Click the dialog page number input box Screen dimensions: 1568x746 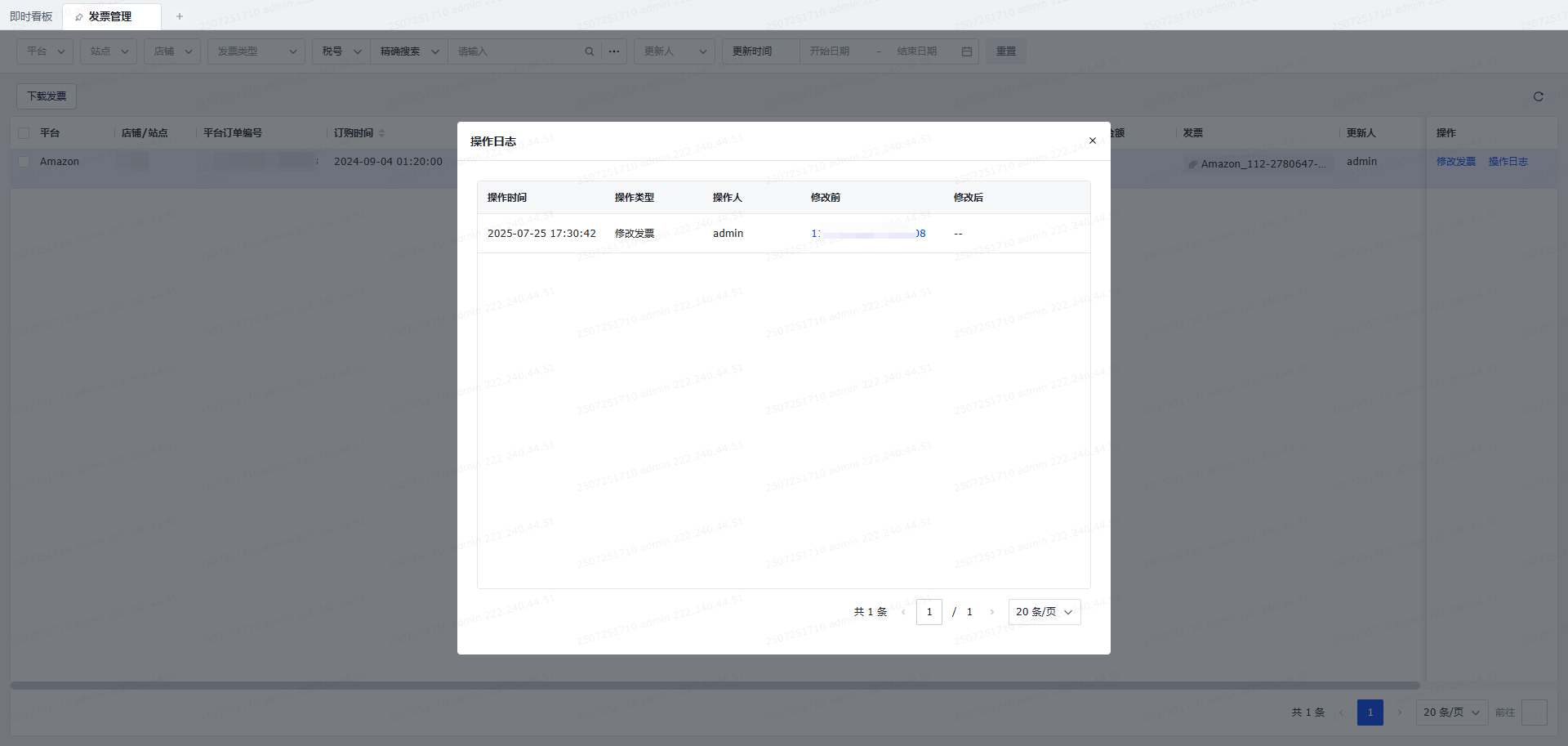tap(929, 612)
